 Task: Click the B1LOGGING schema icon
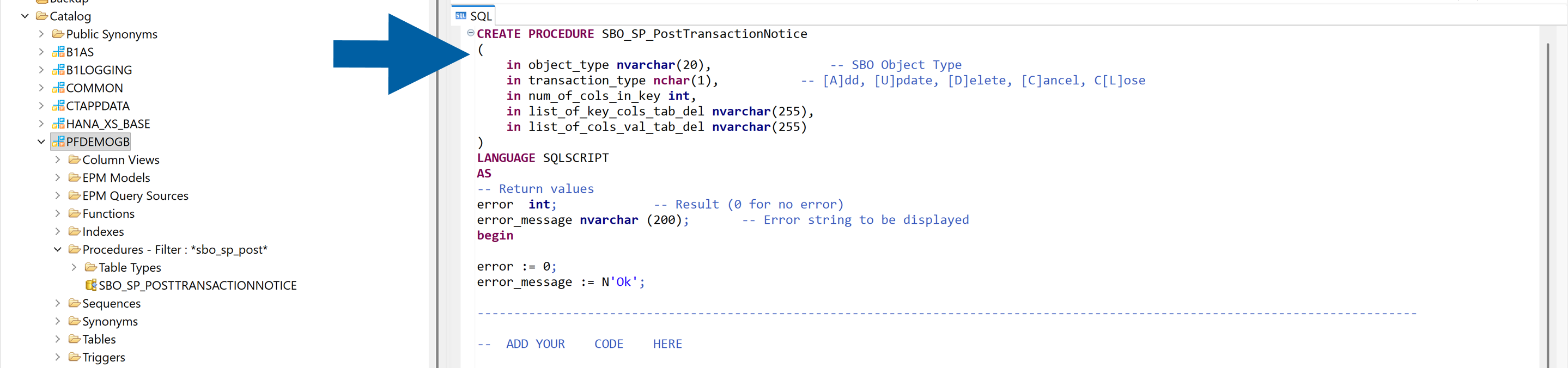click(58, 69)
